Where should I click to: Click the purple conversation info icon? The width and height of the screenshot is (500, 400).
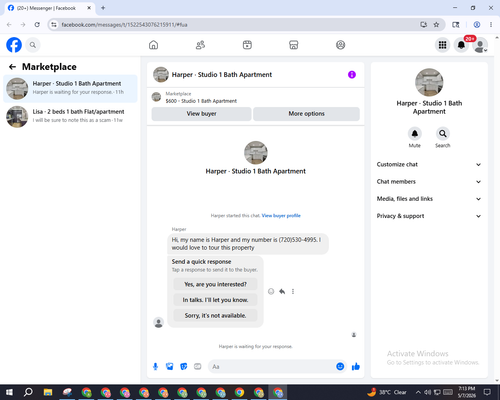click(352, 75)
